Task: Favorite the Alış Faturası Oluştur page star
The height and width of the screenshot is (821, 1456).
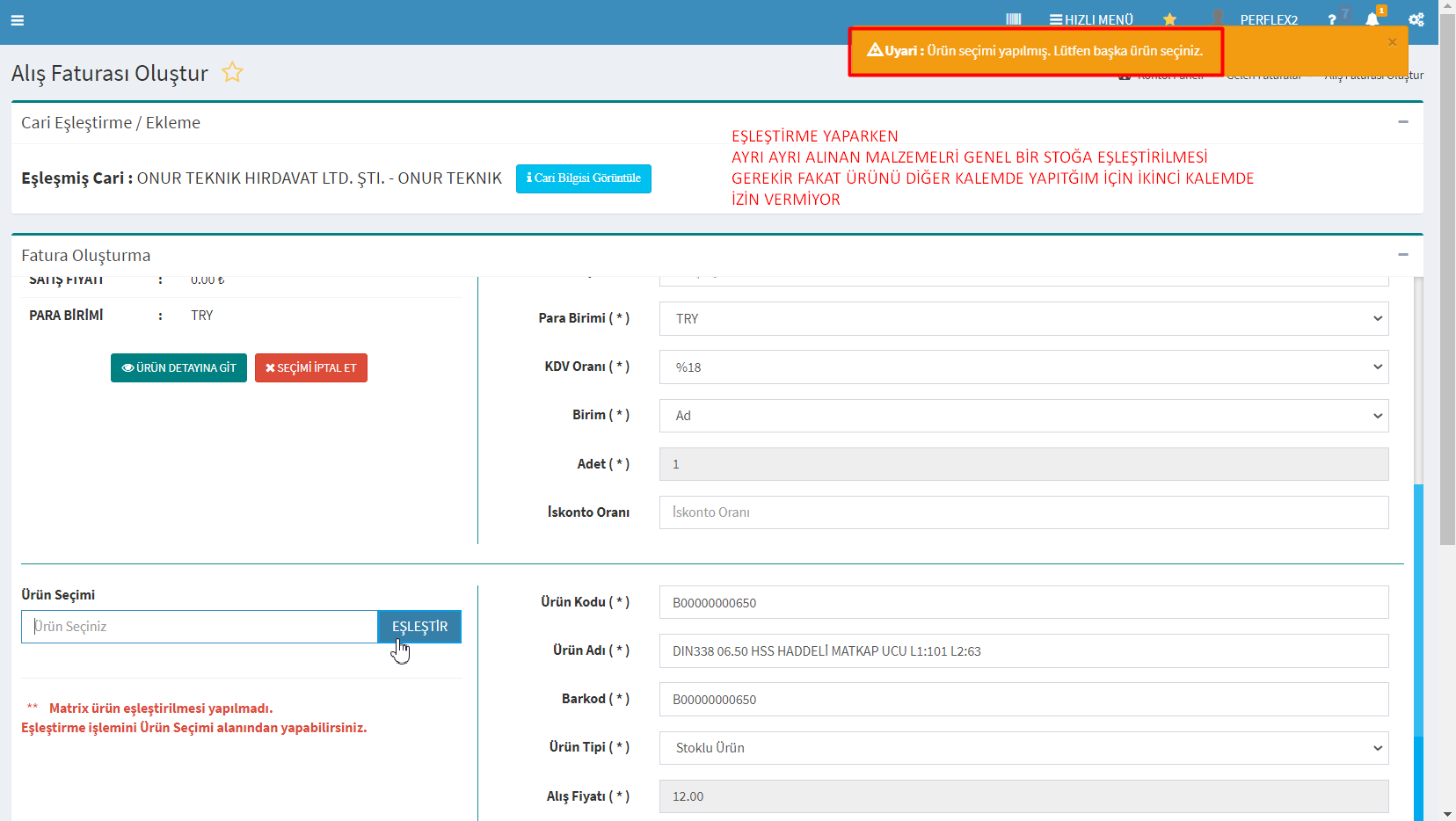Action: [x=232, y=72]
